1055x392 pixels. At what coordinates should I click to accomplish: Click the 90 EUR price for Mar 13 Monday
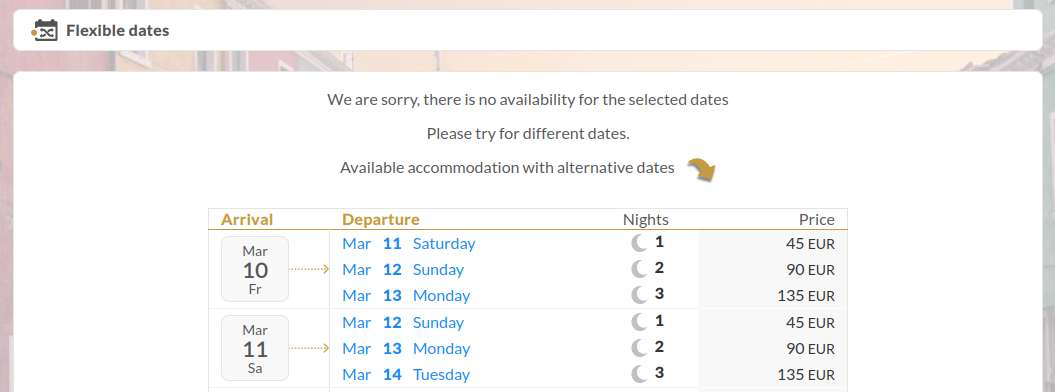pyautogui.click(x=810, y=349)
